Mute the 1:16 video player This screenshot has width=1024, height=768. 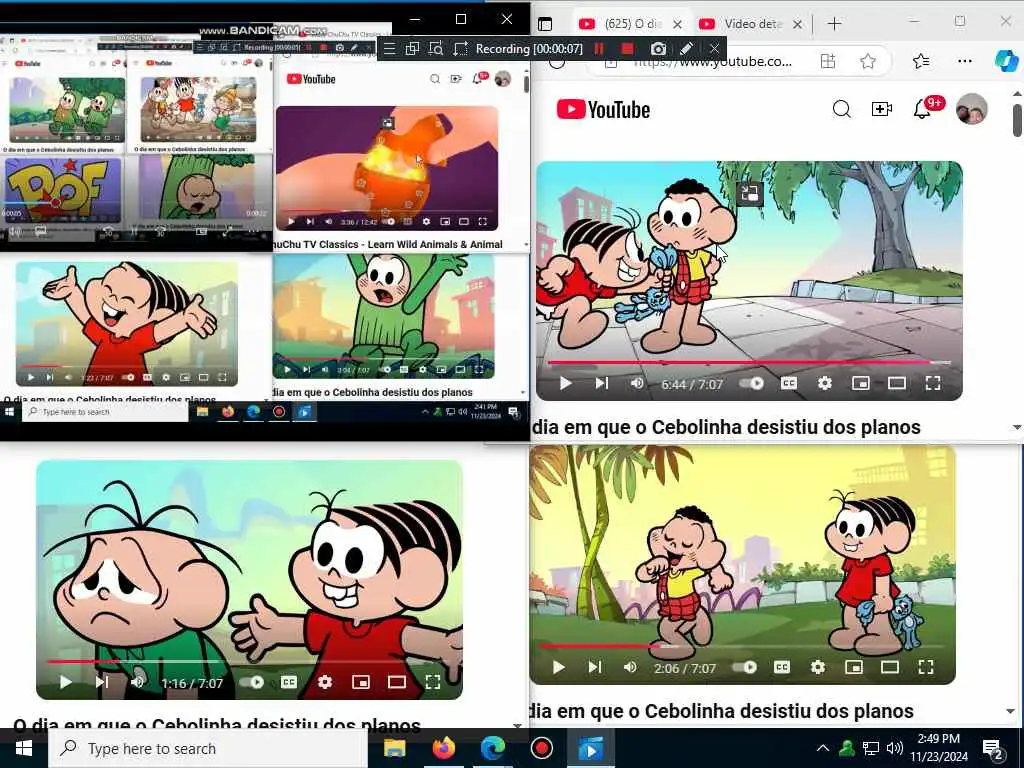pyautogui.click(x=137, y=682)
